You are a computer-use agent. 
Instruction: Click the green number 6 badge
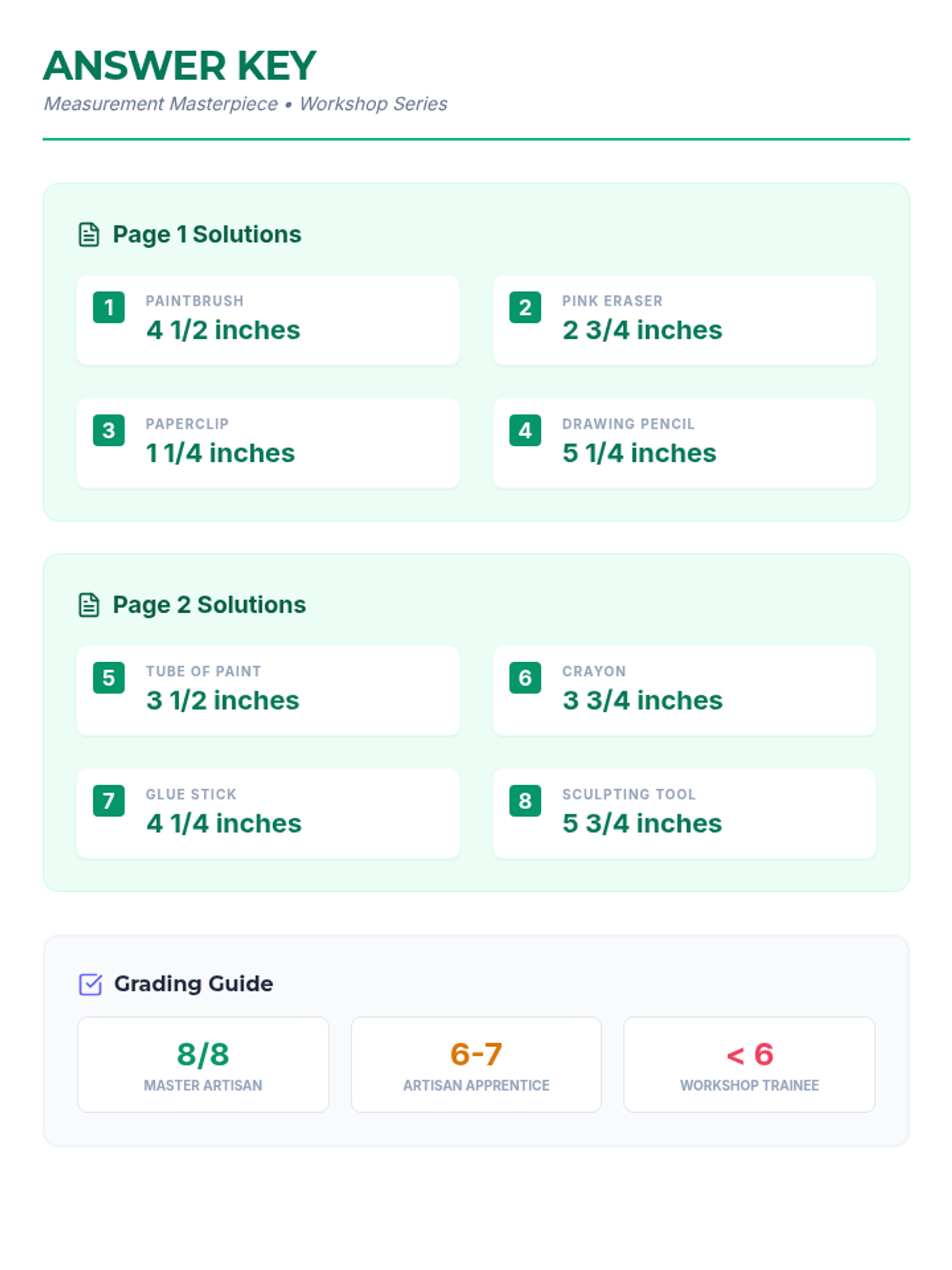coord(525,678)
